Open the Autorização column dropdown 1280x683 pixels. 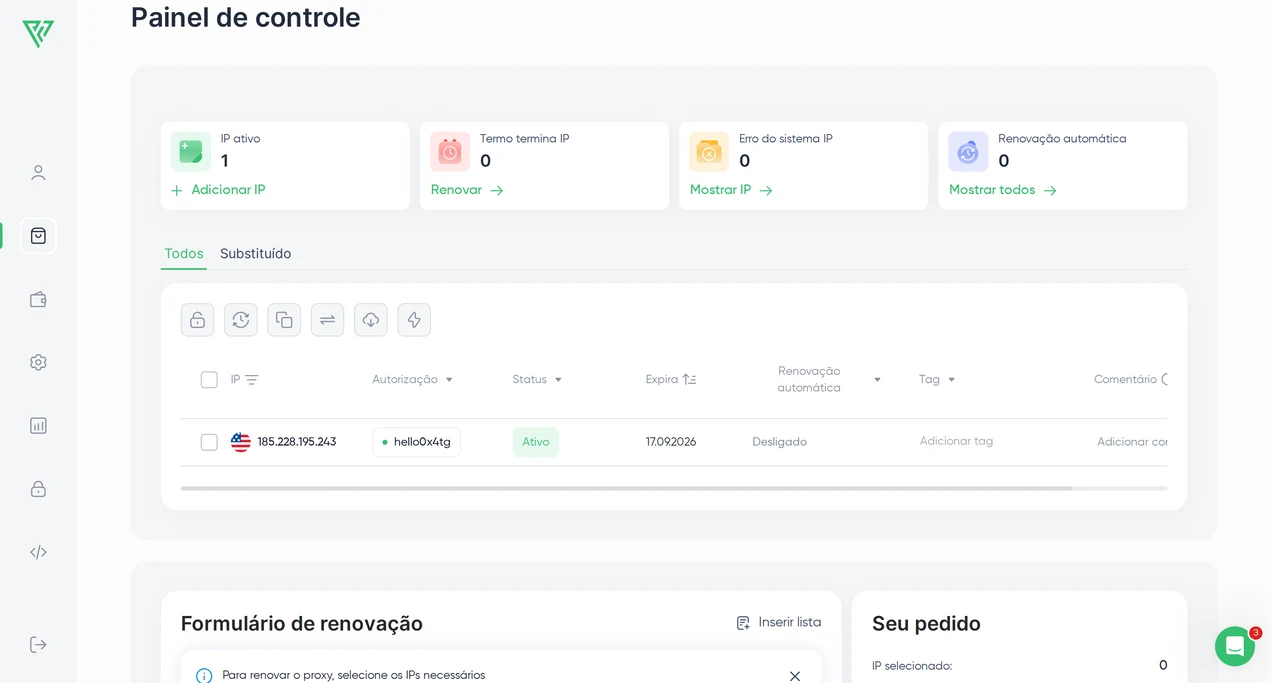pyautogui.click(x=449, y=380)
